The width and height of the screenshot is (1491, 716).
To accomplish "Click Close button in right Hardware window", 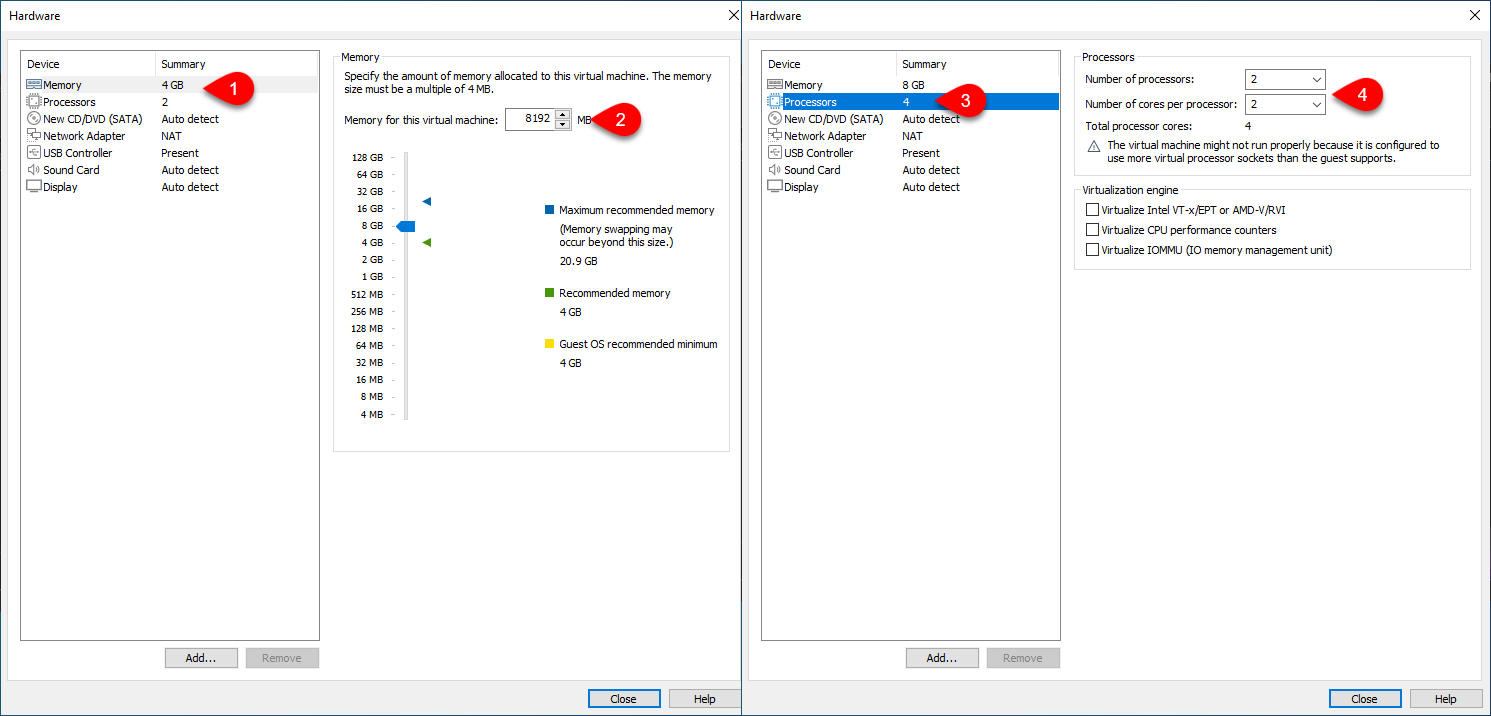I will click(x=1365, y=699).
